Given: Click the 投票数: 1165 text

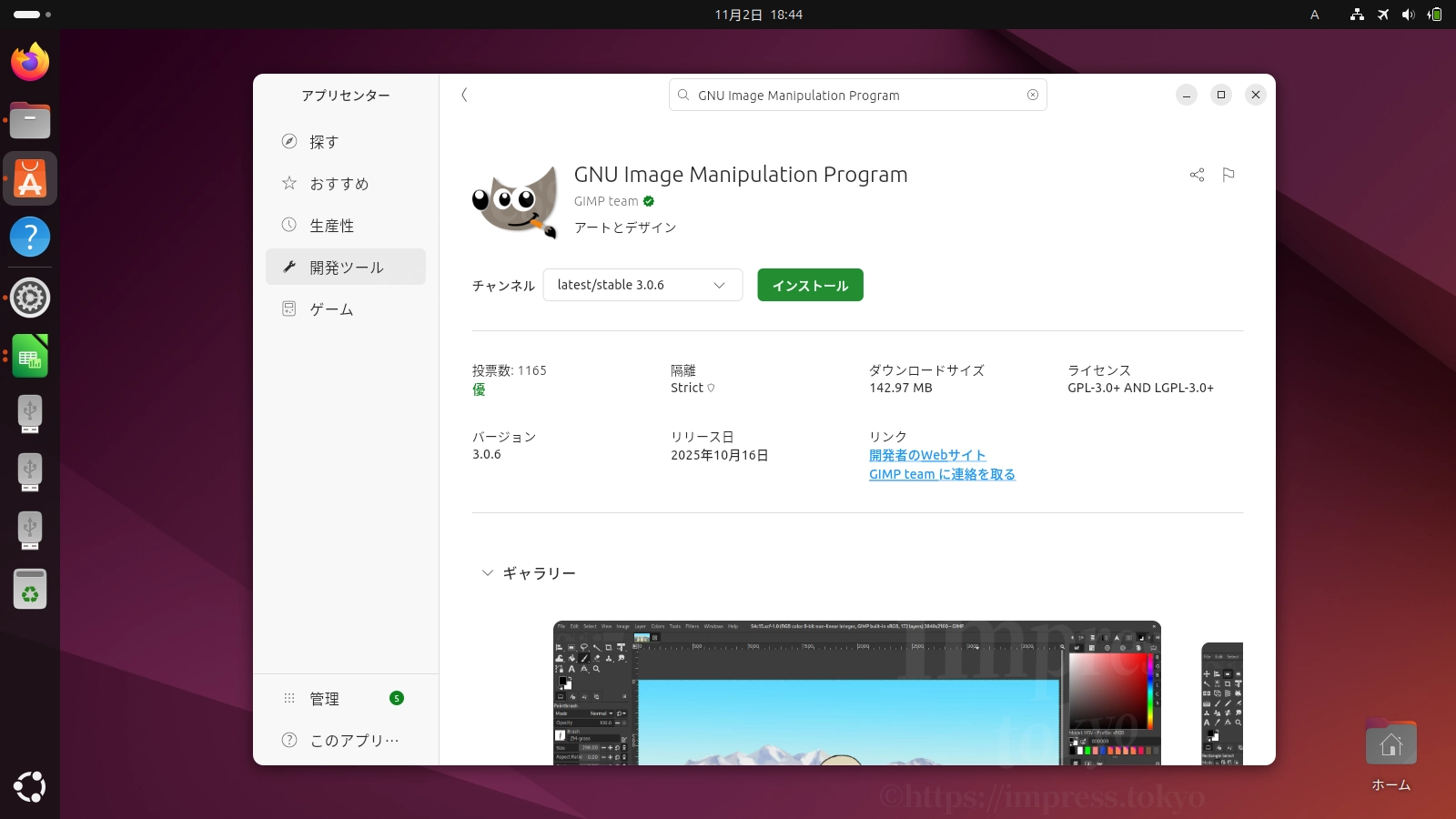Looking at the screenshot, I should point(510,370).
